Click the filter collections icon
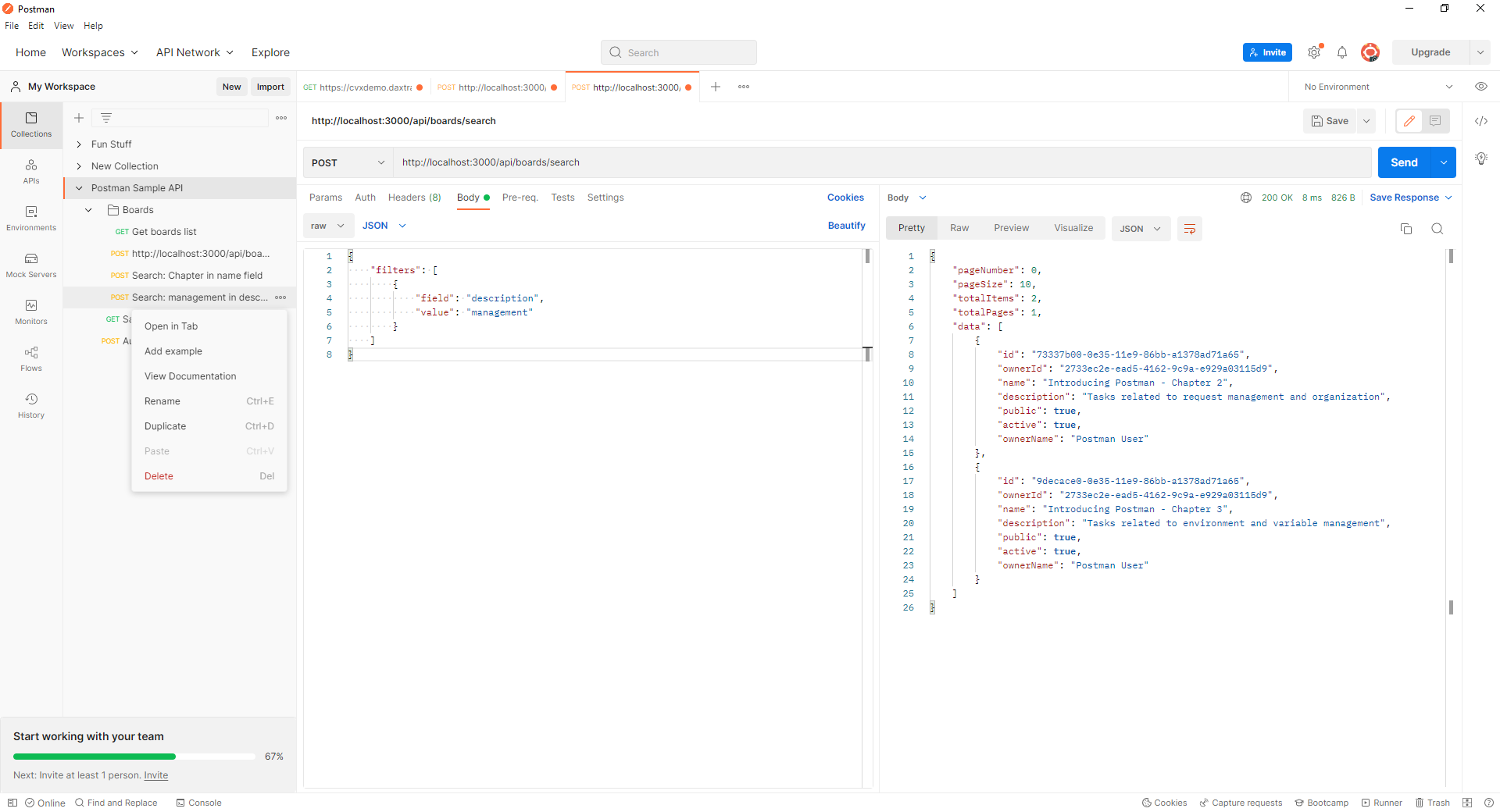1500x812 pixels. [106, 118]
